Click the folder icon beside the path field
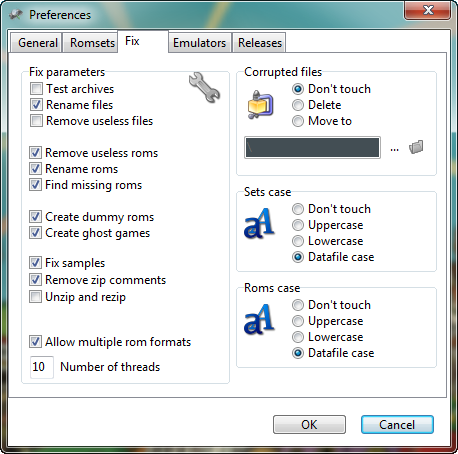This screenshot has width=458, height=454. [x=416, y=147]
